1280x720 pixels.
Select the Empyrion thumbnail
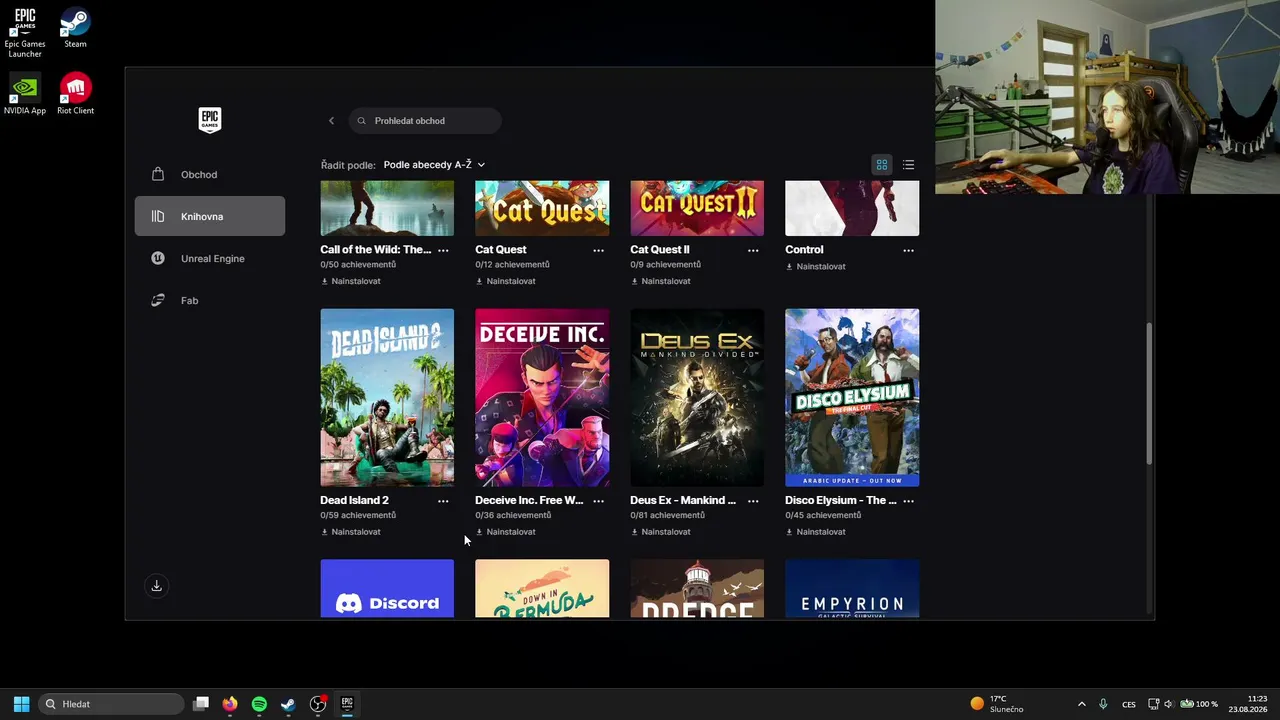(852, 589)
